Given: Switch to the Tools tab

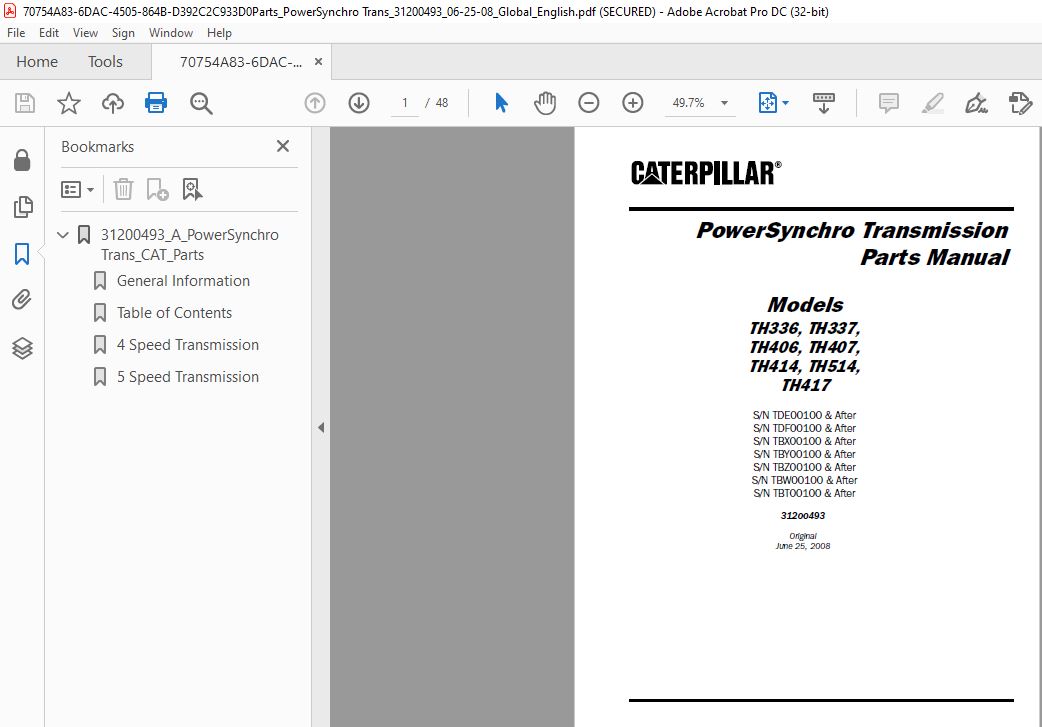Looking at the screenshot, I should [x=106, y=62].
